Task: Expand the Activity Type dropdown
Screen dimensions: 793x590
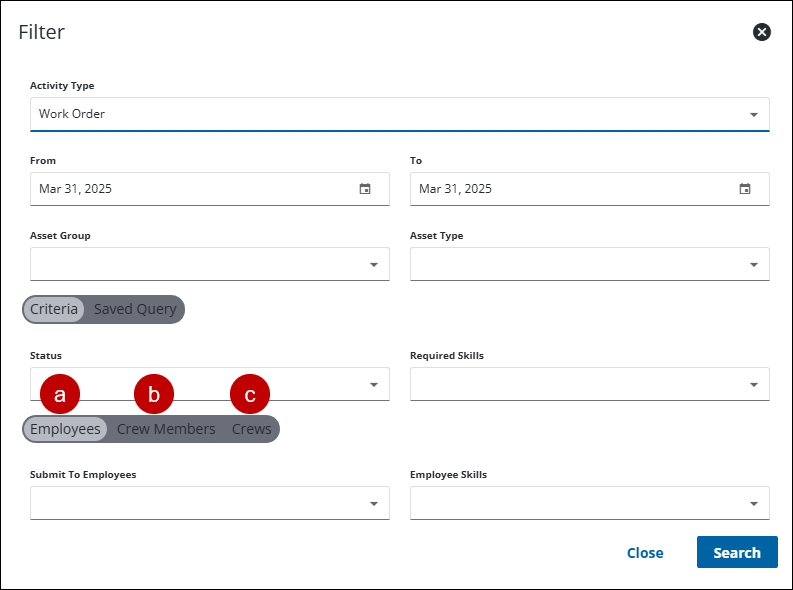Action: tap(754, 114)
